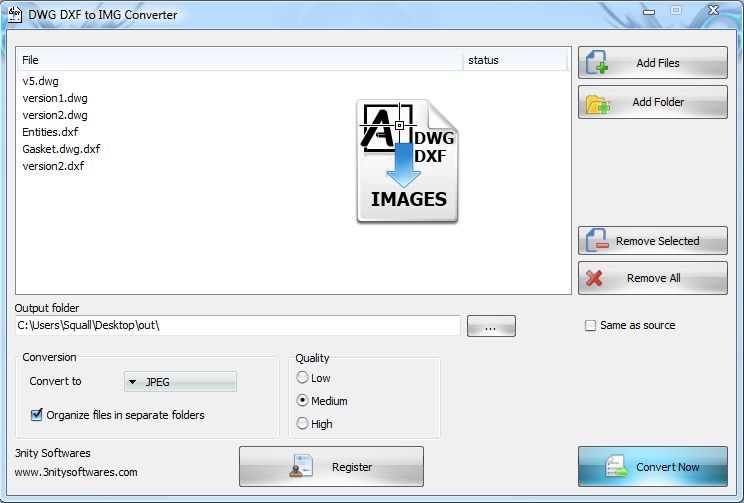Click the app icon in title bar

14,14
